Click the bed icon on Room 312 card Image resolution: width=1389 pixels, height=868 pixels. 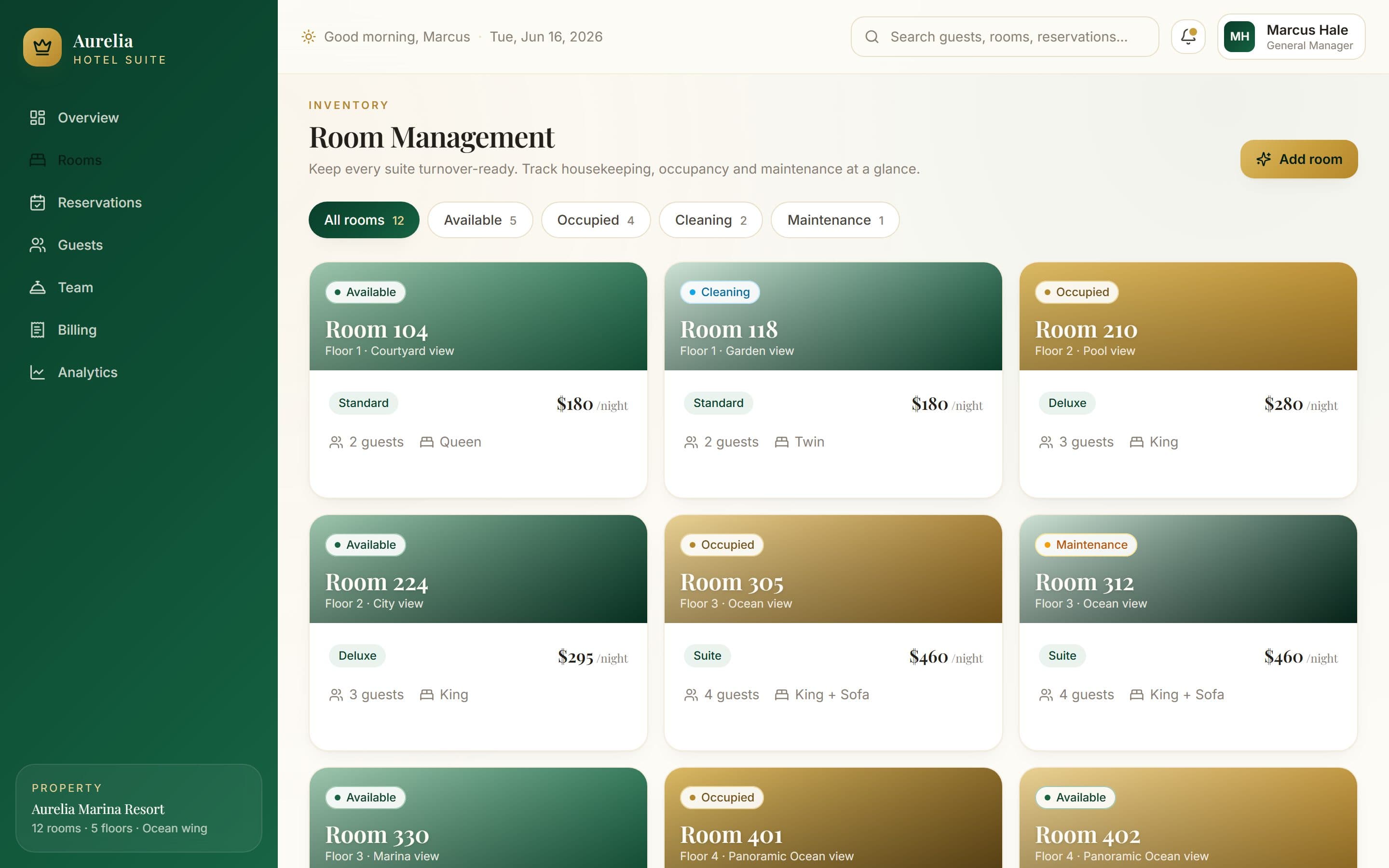1136,694
